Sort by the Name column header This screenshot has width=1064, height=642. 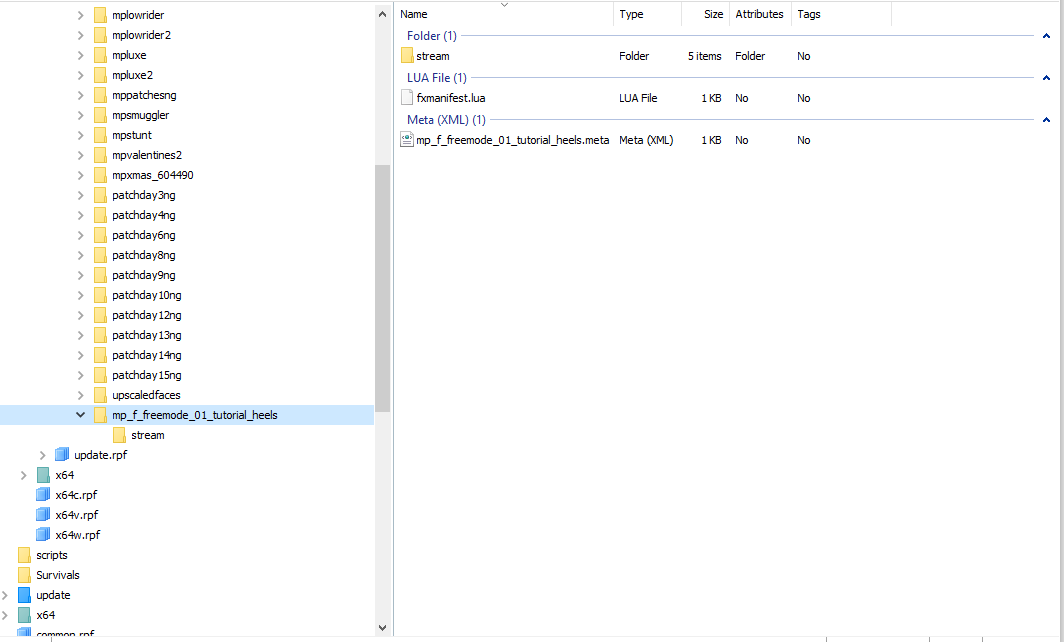[x=505, y=14]
